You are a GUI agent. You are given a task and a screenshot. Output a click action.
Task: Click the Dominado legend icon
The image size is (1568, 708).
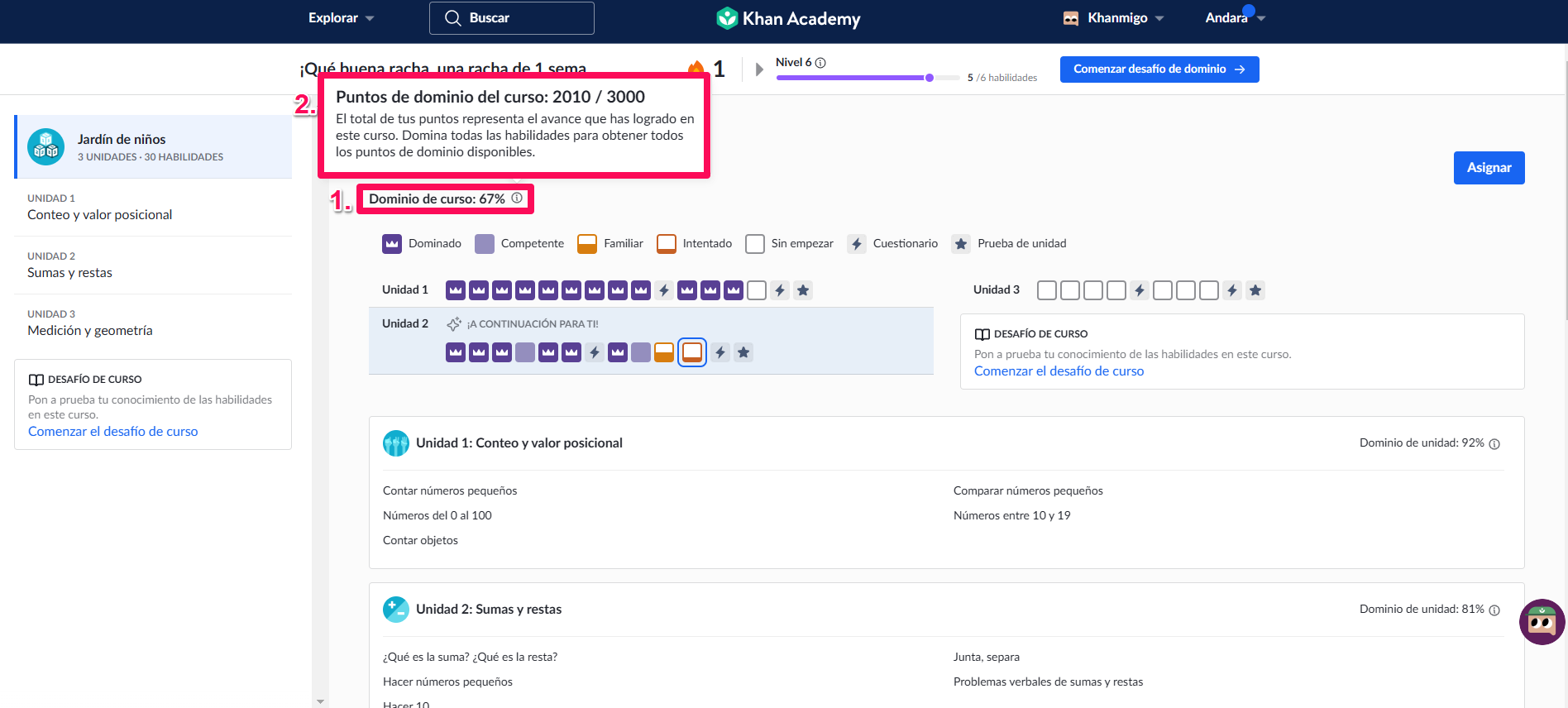(x=392, y=244)
